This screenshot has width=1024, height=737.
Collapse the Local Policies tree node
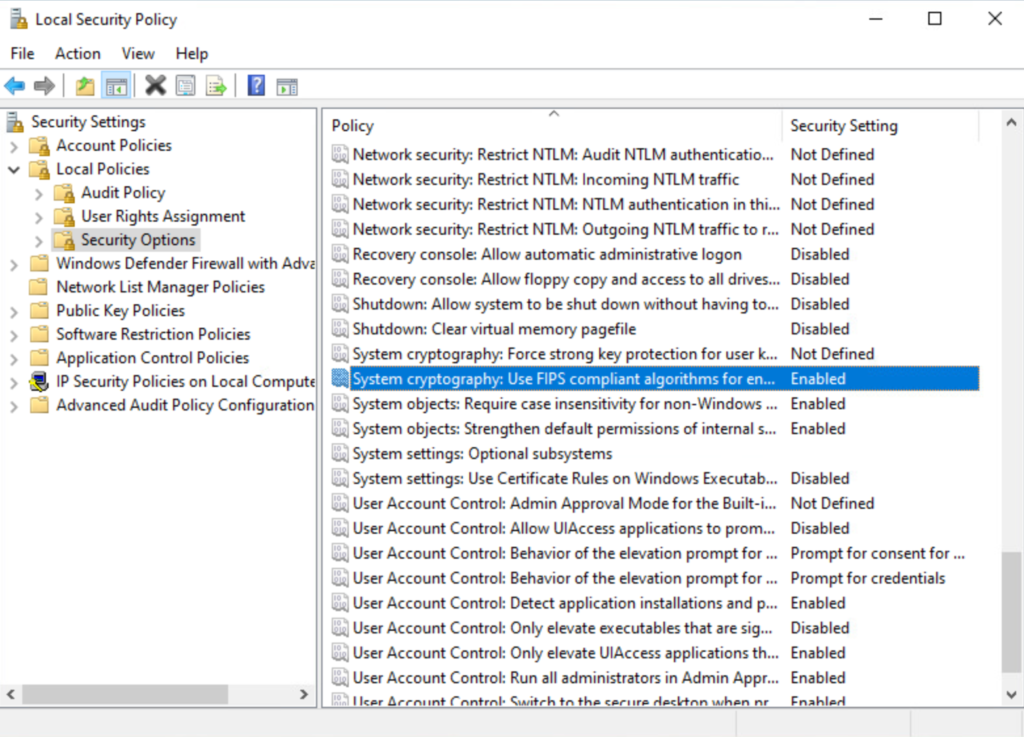click(14, 170)
